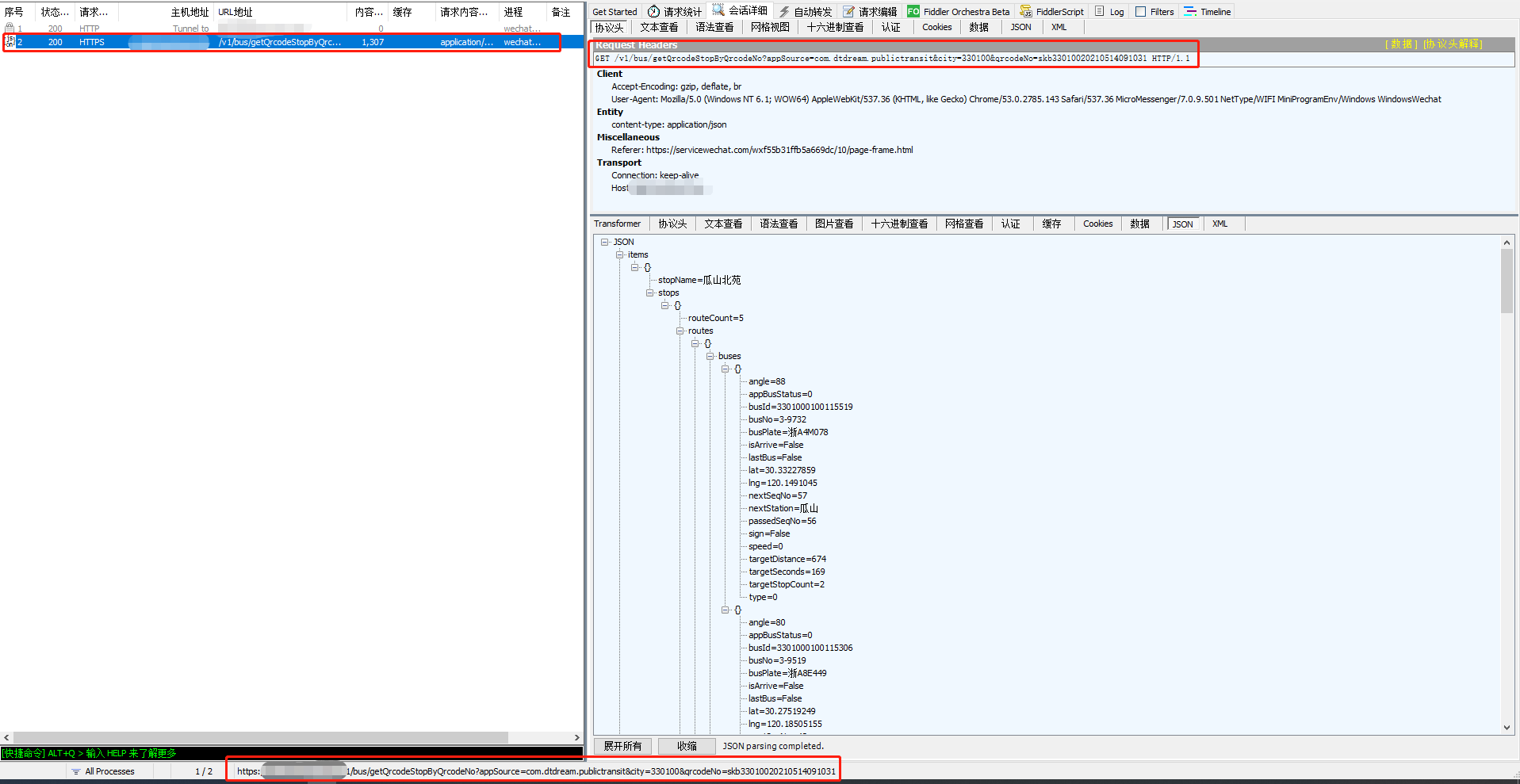Image resolution: width=1520 pixels, height=784 pixels.
Task: Select the stopName=瓜山北苑 node
Action: (x=699, y=280)
